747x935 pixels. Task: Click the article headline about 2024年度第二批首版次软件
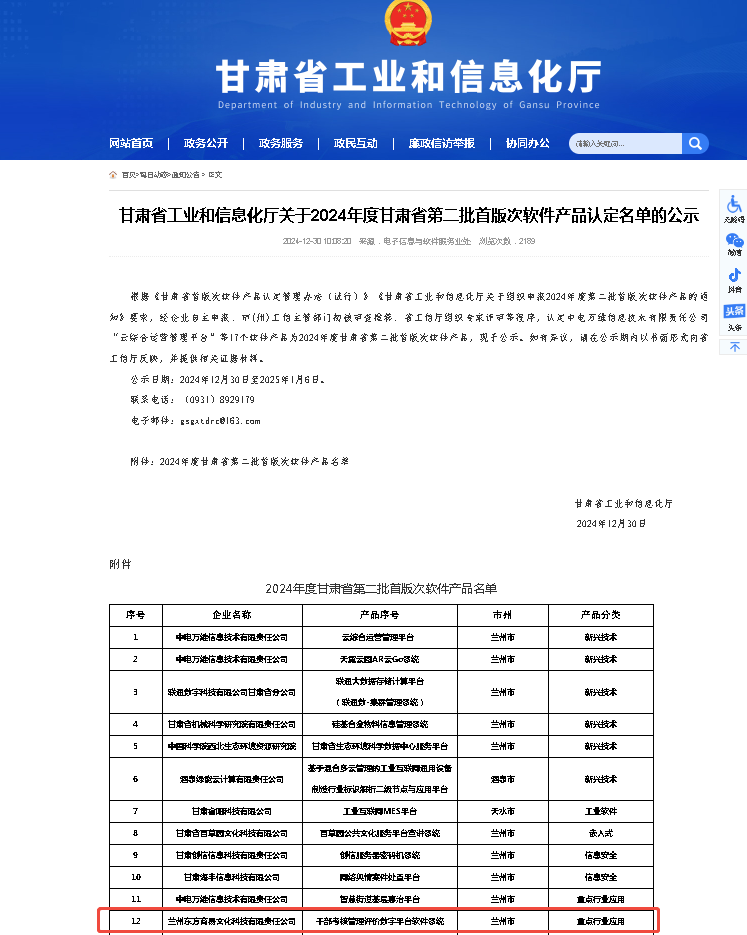coord(409,215)
